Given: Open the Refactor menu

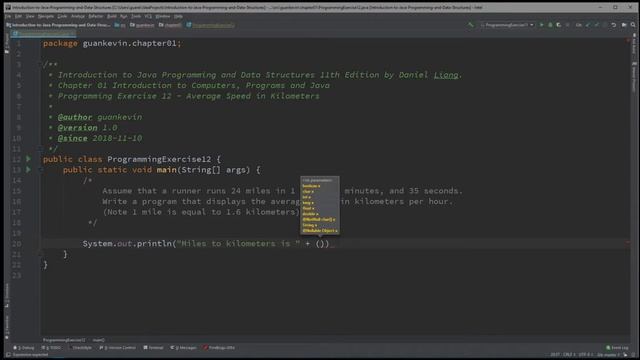Looking at the screenshot, I should click(96, 16).
